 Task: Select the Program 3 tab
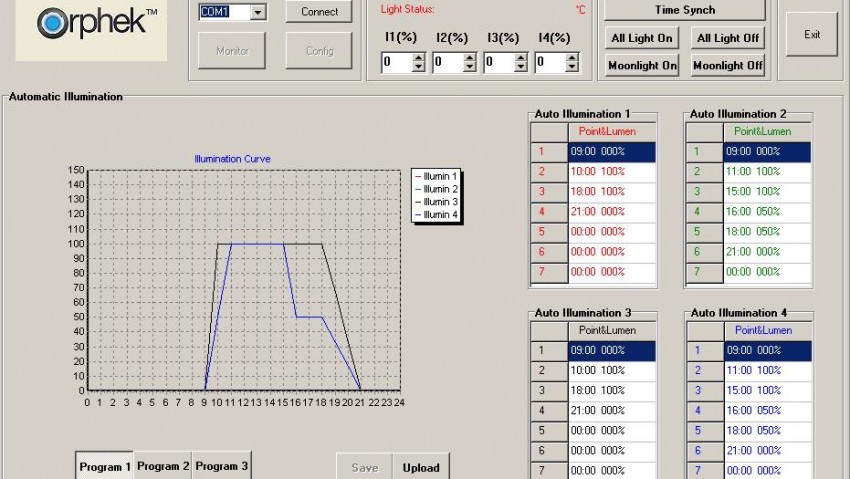coord(221,466)
